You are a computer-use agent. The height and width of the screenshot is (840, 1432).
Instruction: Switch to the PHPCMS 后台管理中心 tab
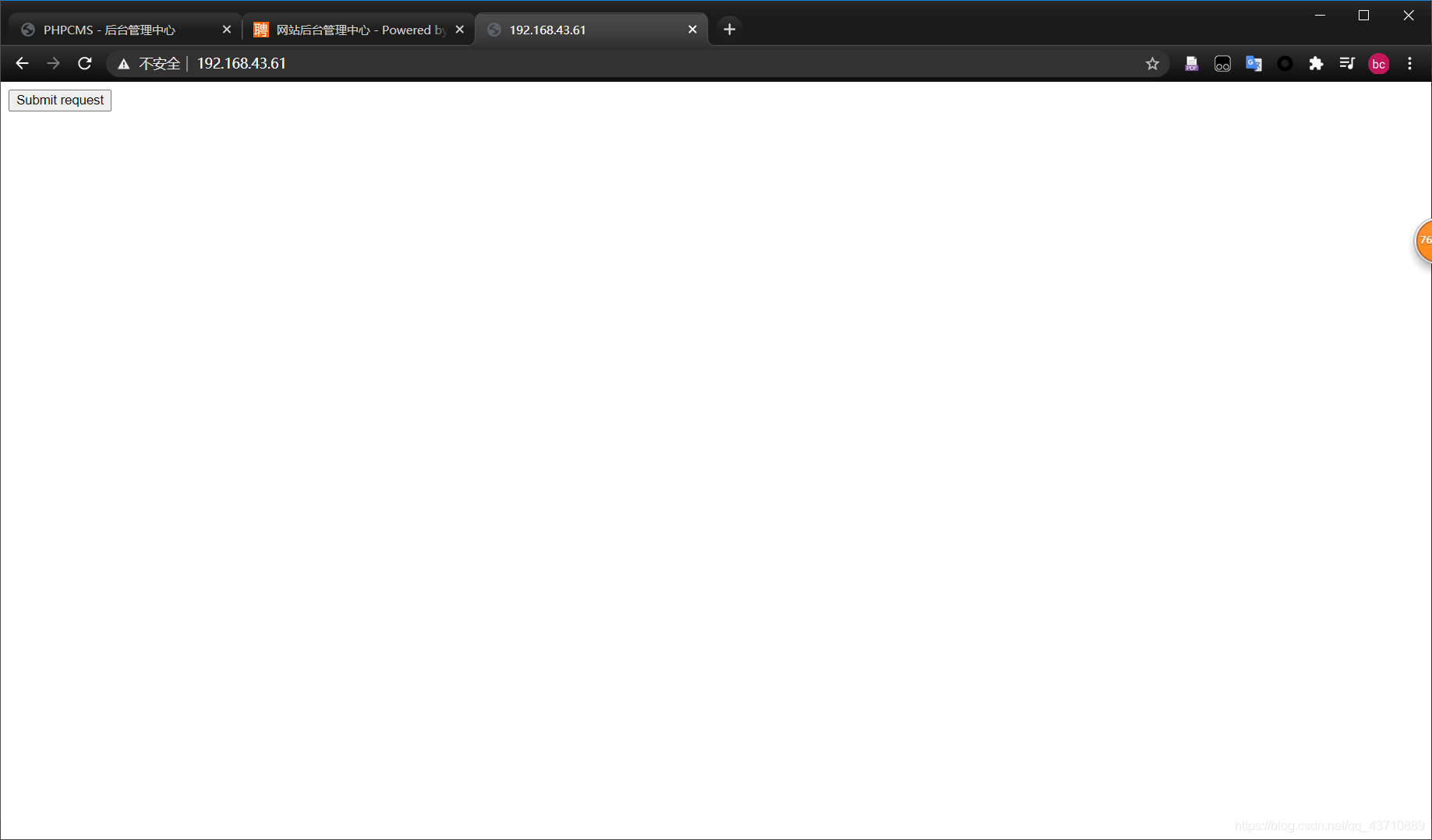(125, 30)
